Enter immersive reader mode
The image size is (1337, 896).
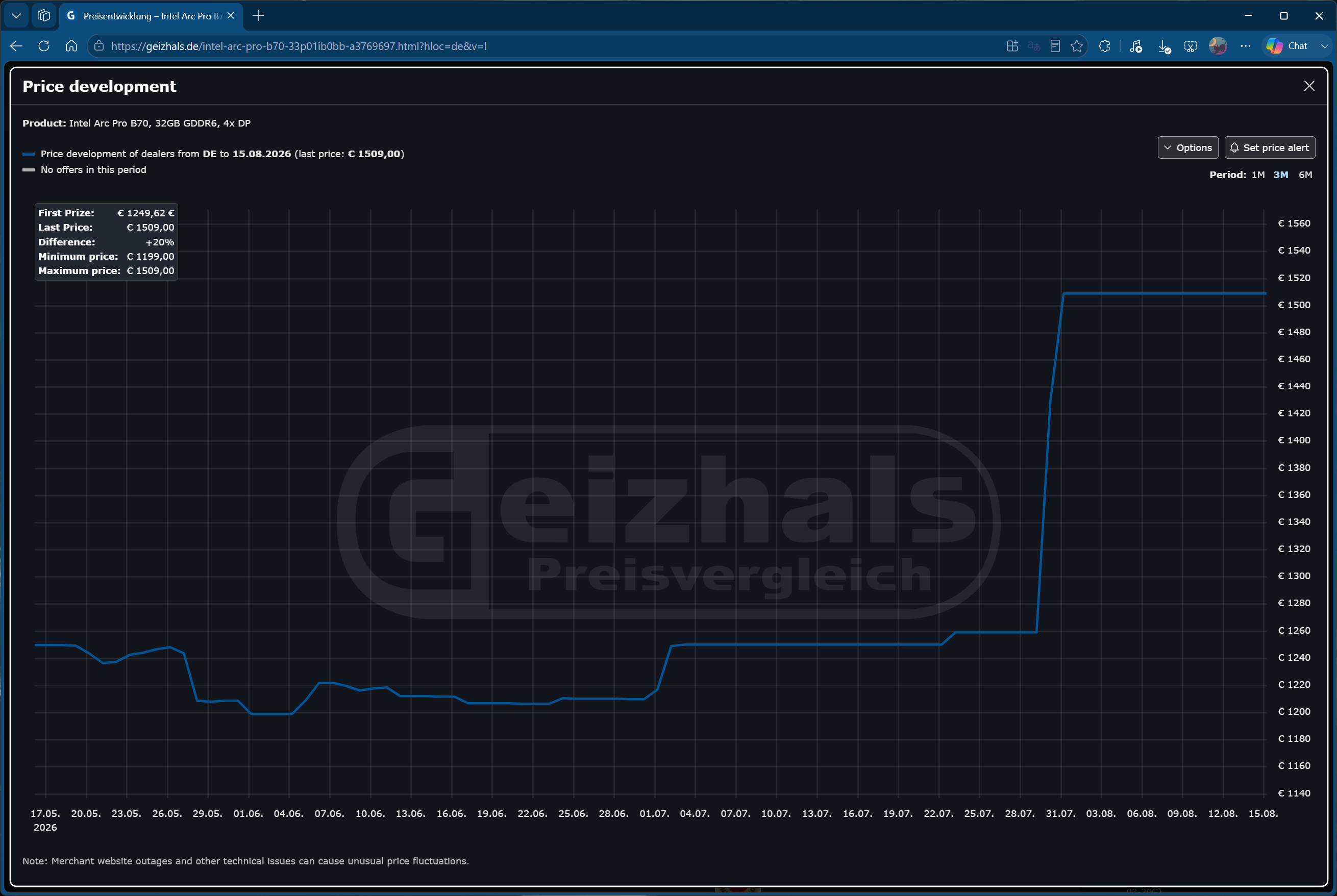point(1055,46)
